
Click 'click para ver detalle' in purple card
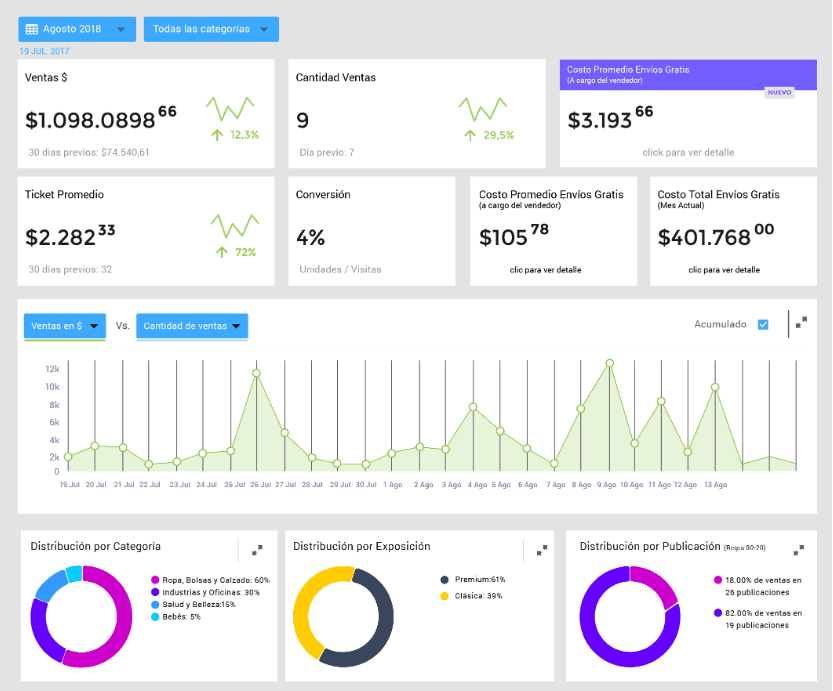coord(688,152)
